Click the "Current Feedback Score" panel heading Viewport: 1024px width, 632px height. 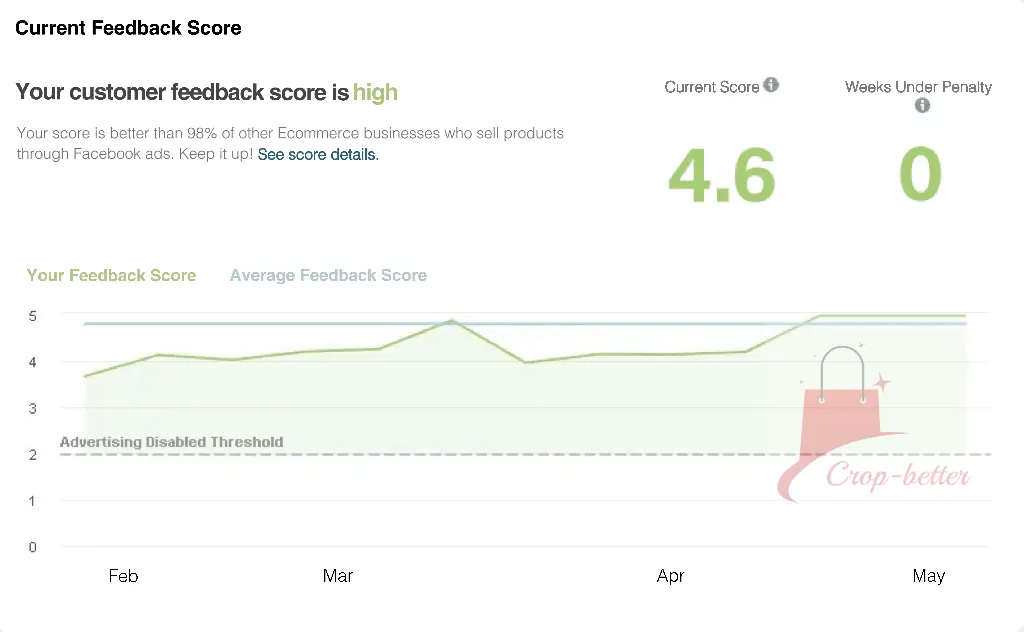point(128,28)
